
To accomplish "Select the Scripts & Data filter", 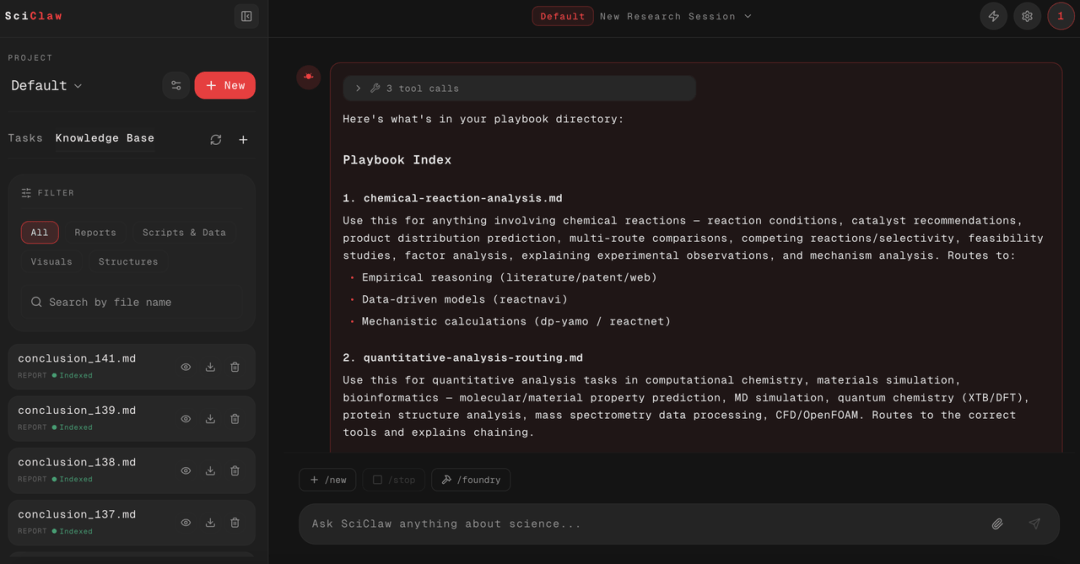I will (x=184, y=233).
